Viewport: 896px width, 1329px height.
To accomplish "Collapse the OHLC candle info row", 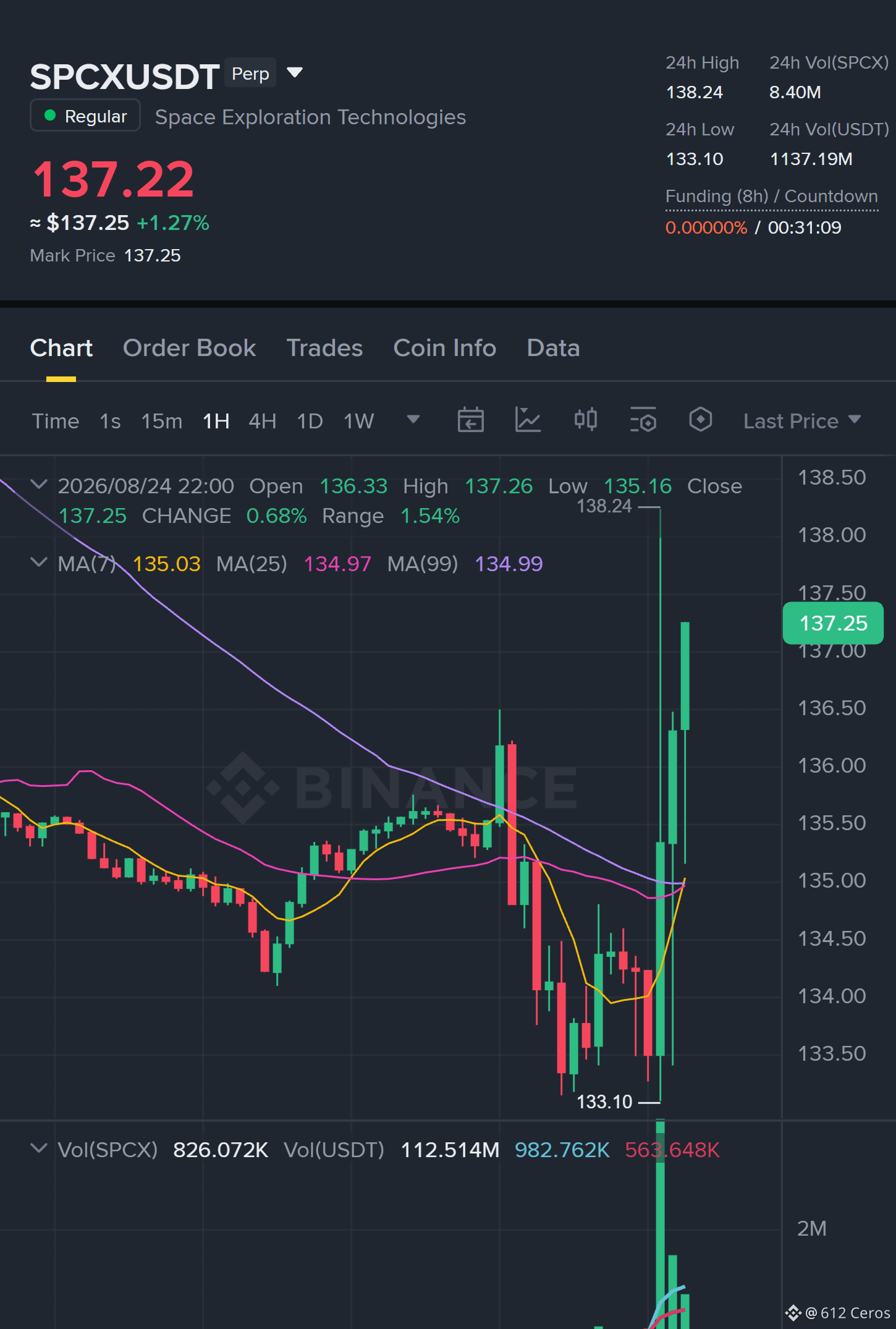I will [39, 485].
